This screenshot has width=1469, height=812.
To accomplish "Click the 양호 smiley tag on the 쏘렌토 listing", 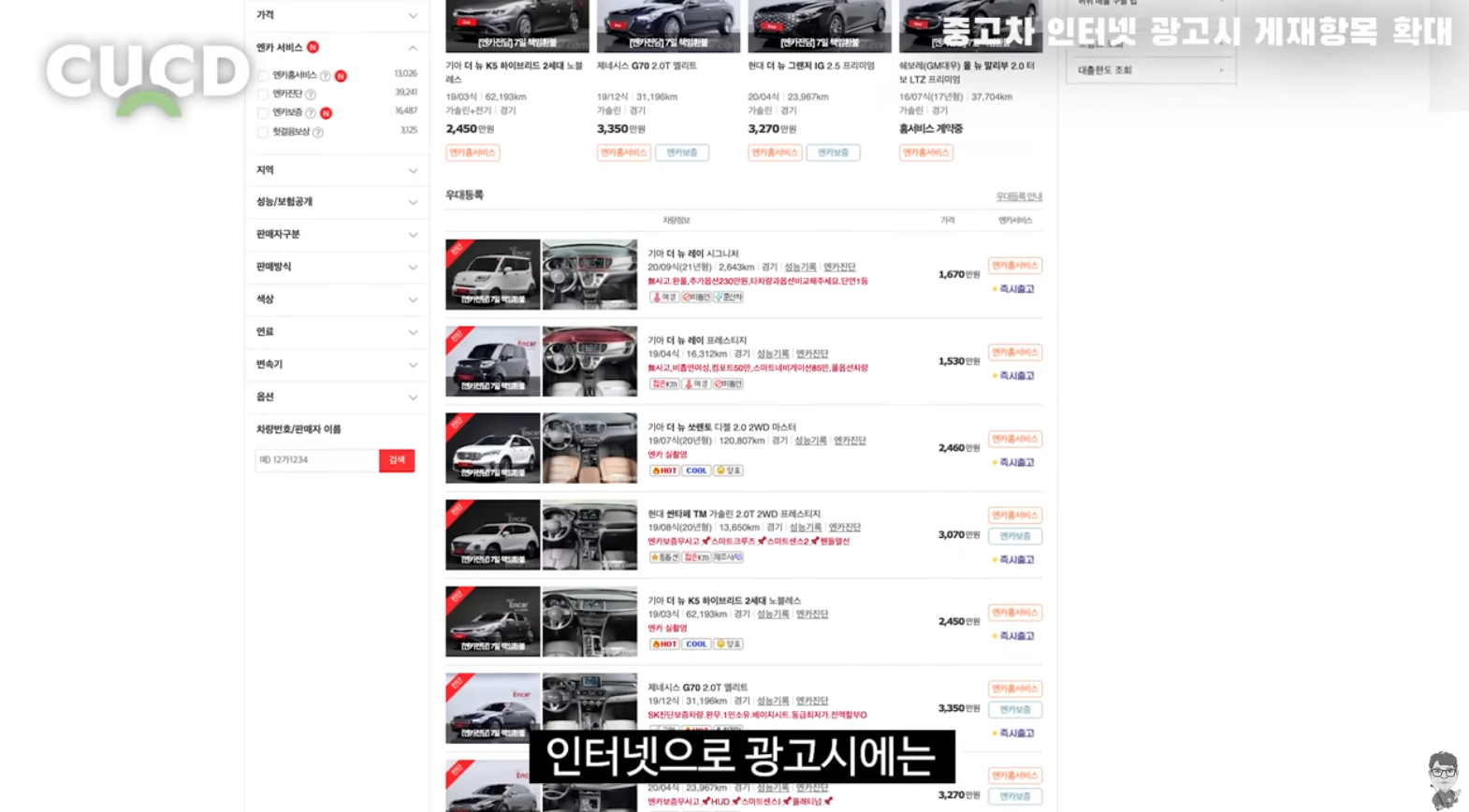I will [x=728, y=471].
